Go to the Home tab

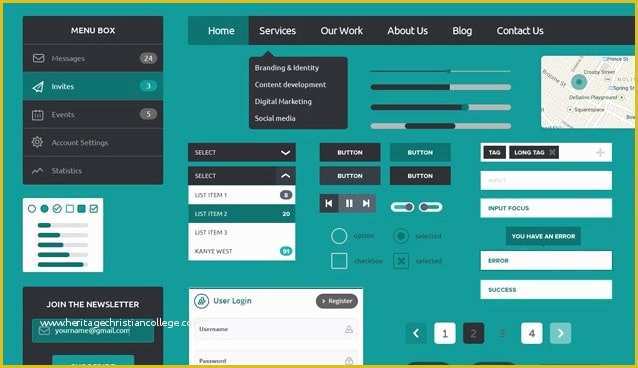coord(218,31)
